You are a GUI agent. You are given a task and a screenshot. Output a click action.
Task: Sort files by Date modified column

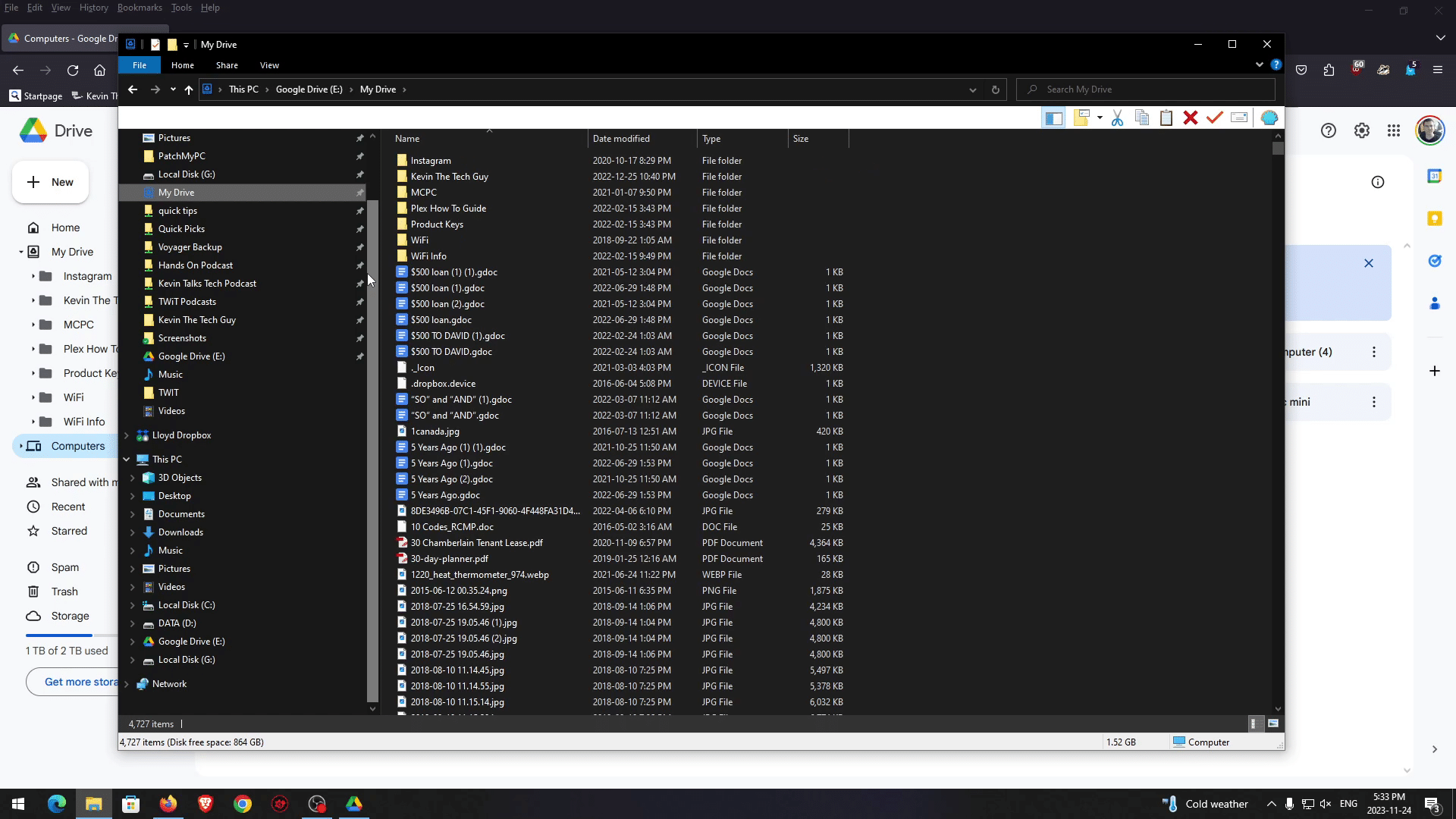click(621, 139)
